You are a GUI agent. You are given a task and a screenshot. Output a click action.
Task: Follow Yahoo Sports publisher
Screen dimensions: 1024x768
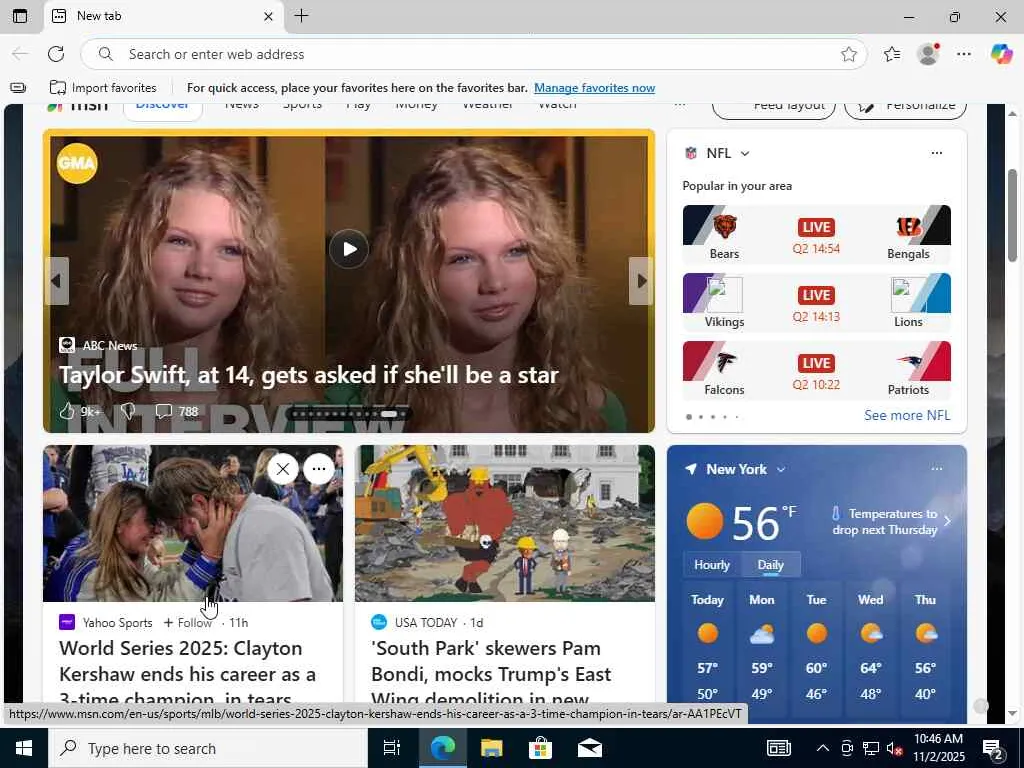point(187,622)
